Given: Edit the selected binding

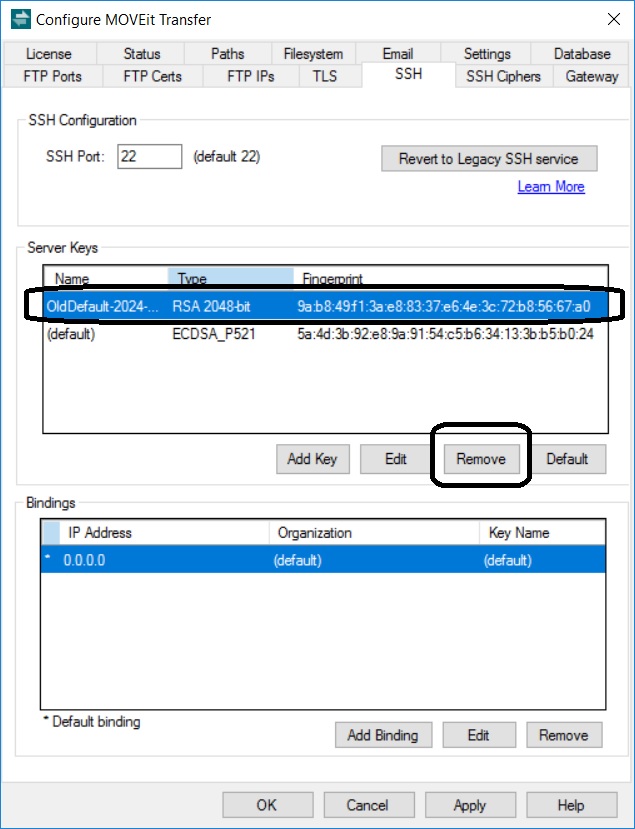Looking at the screenshot, I should coord(478,735).
